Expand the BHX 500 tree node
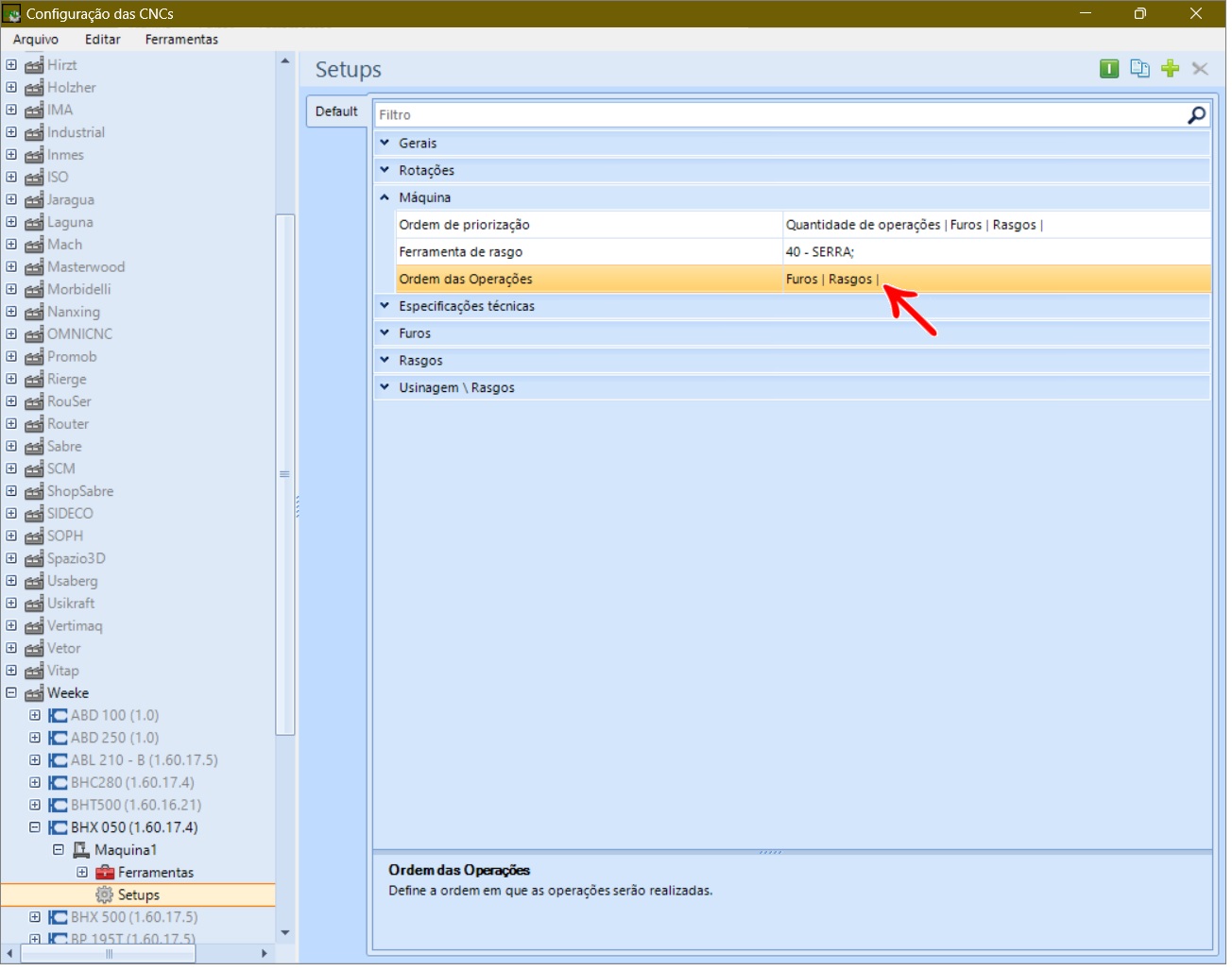Screen dimensions: 1232x971 35,917
